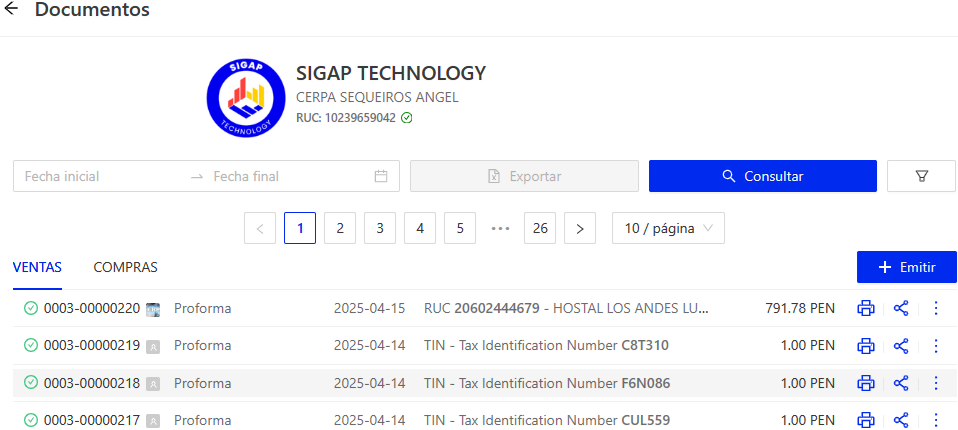The image size is (958, 430).
Task: Jump ahead using pagination ellipsis
Action: (500, 228)
